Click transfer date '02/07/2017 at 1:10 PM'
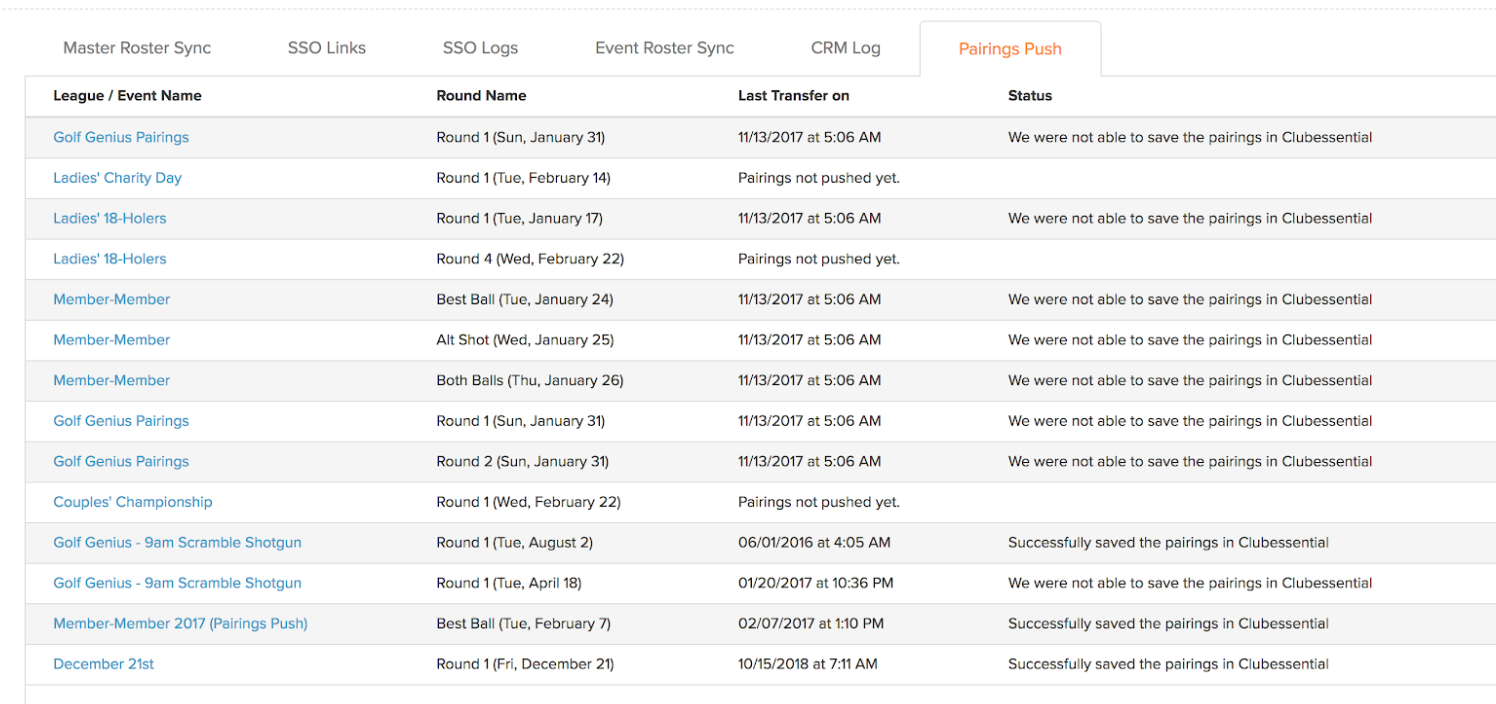Viewport: 1496px width, 704px height. [x=811, y=624]
